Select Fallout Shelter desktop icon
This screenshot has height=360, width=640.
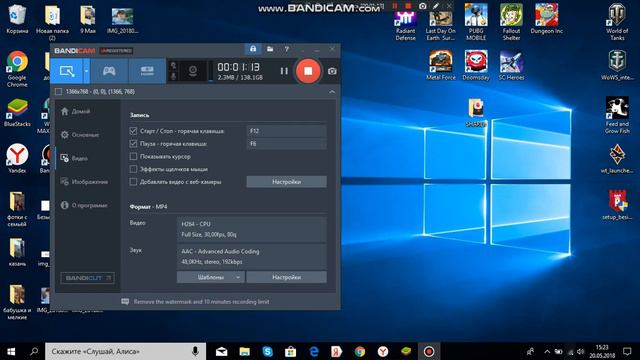click(x=511, y=22)
